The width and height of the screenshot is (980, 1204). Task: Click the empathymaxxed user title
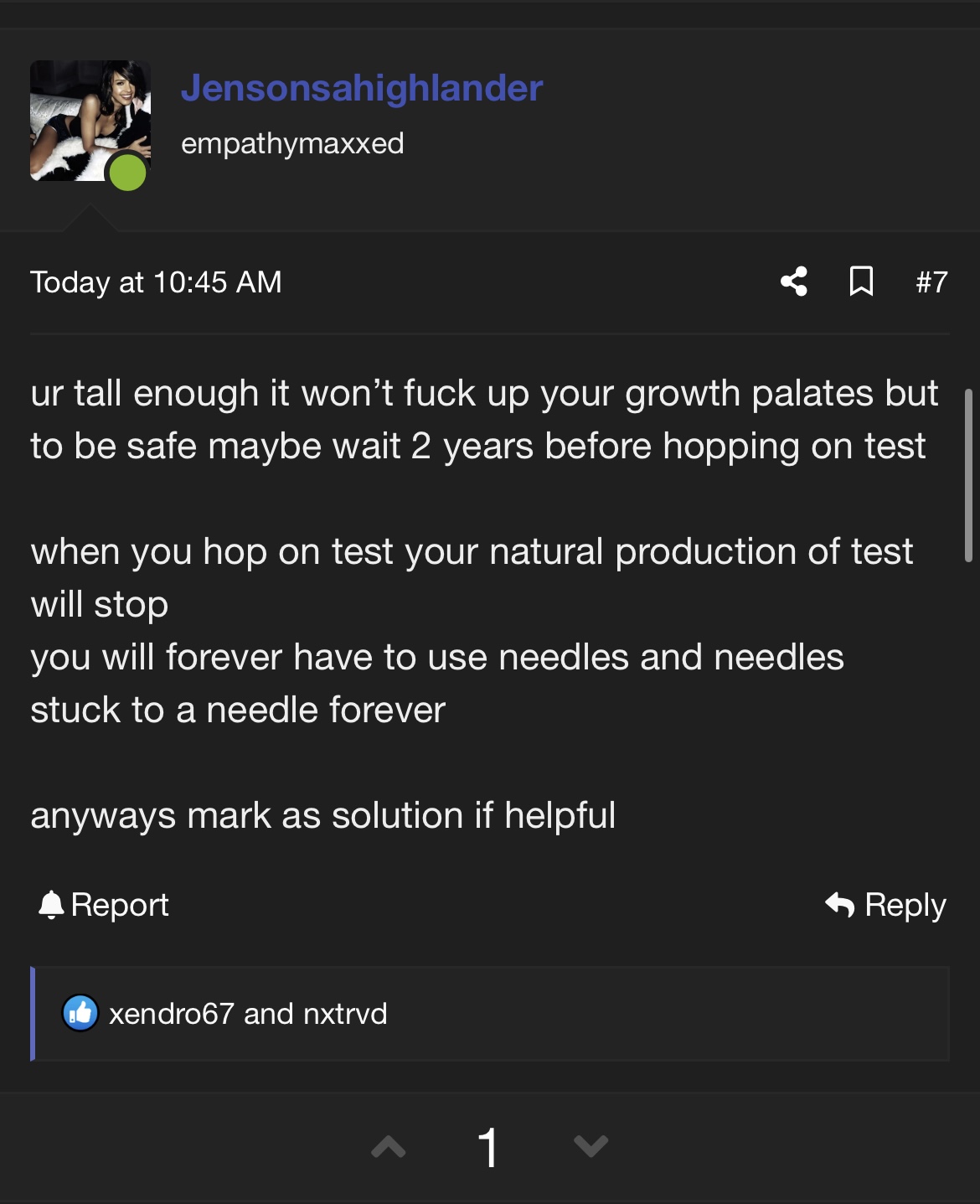click(292, 143)
